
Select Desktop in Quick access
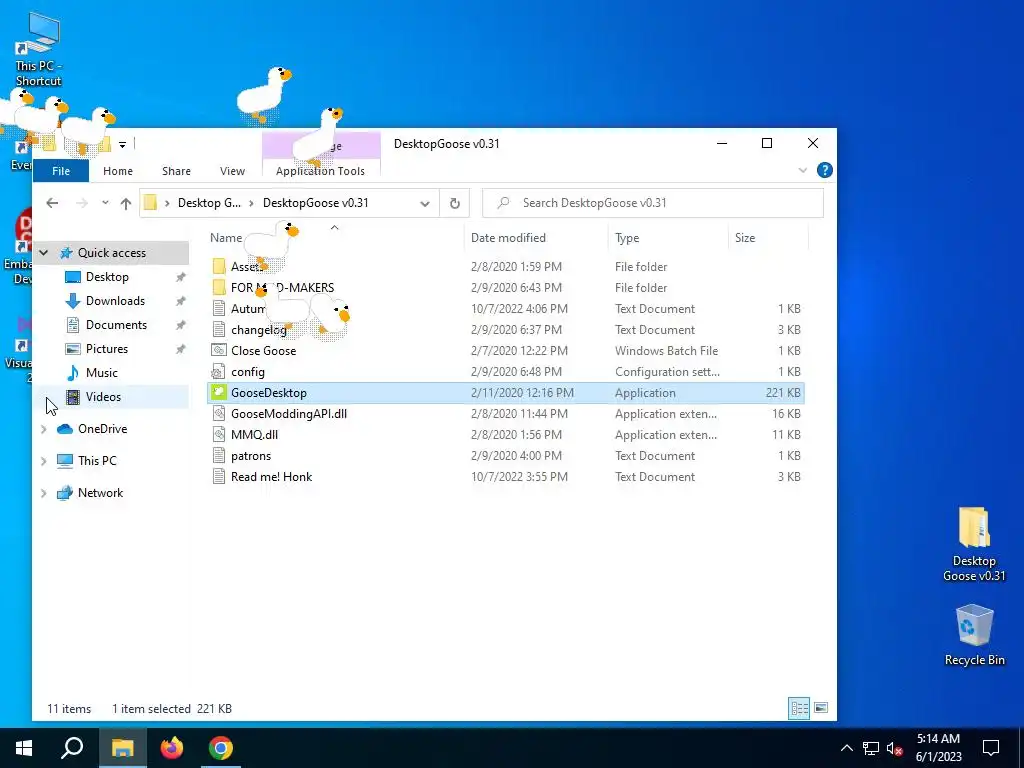click(107, 277)
